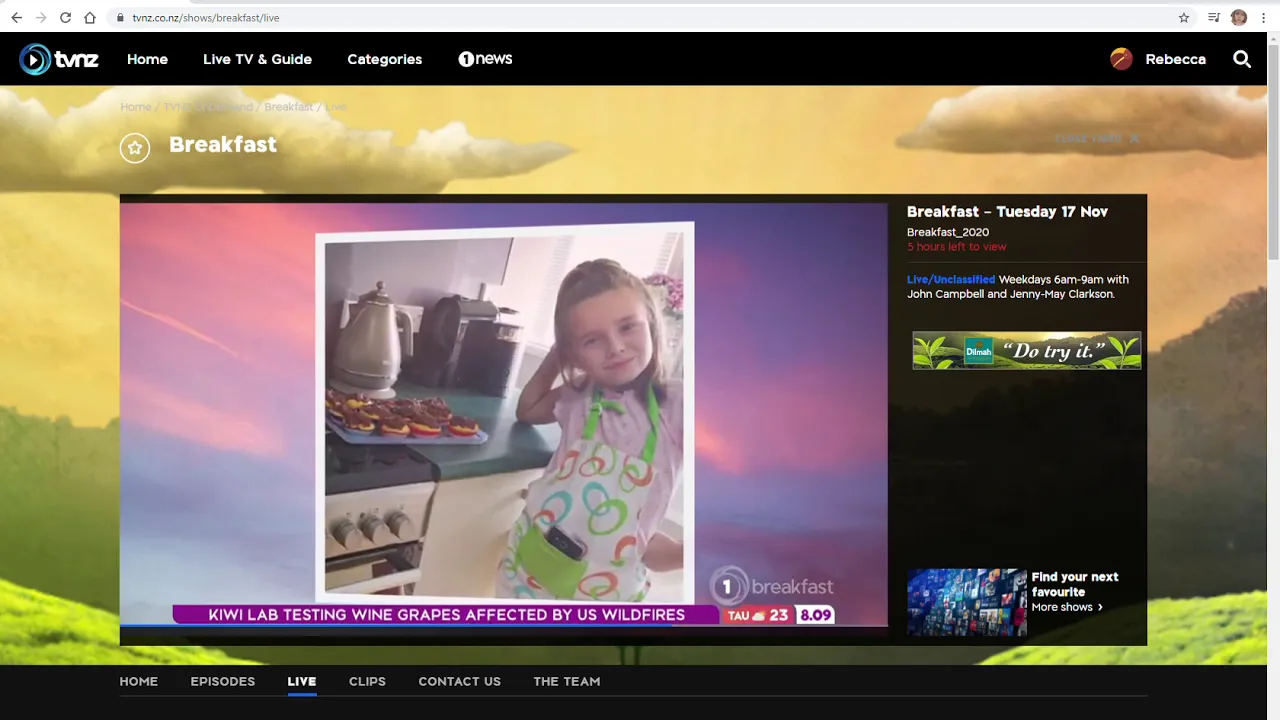Click Breakfast_2020 text
This screenshot has height=720, width=1280.
[x=948, y=232]
